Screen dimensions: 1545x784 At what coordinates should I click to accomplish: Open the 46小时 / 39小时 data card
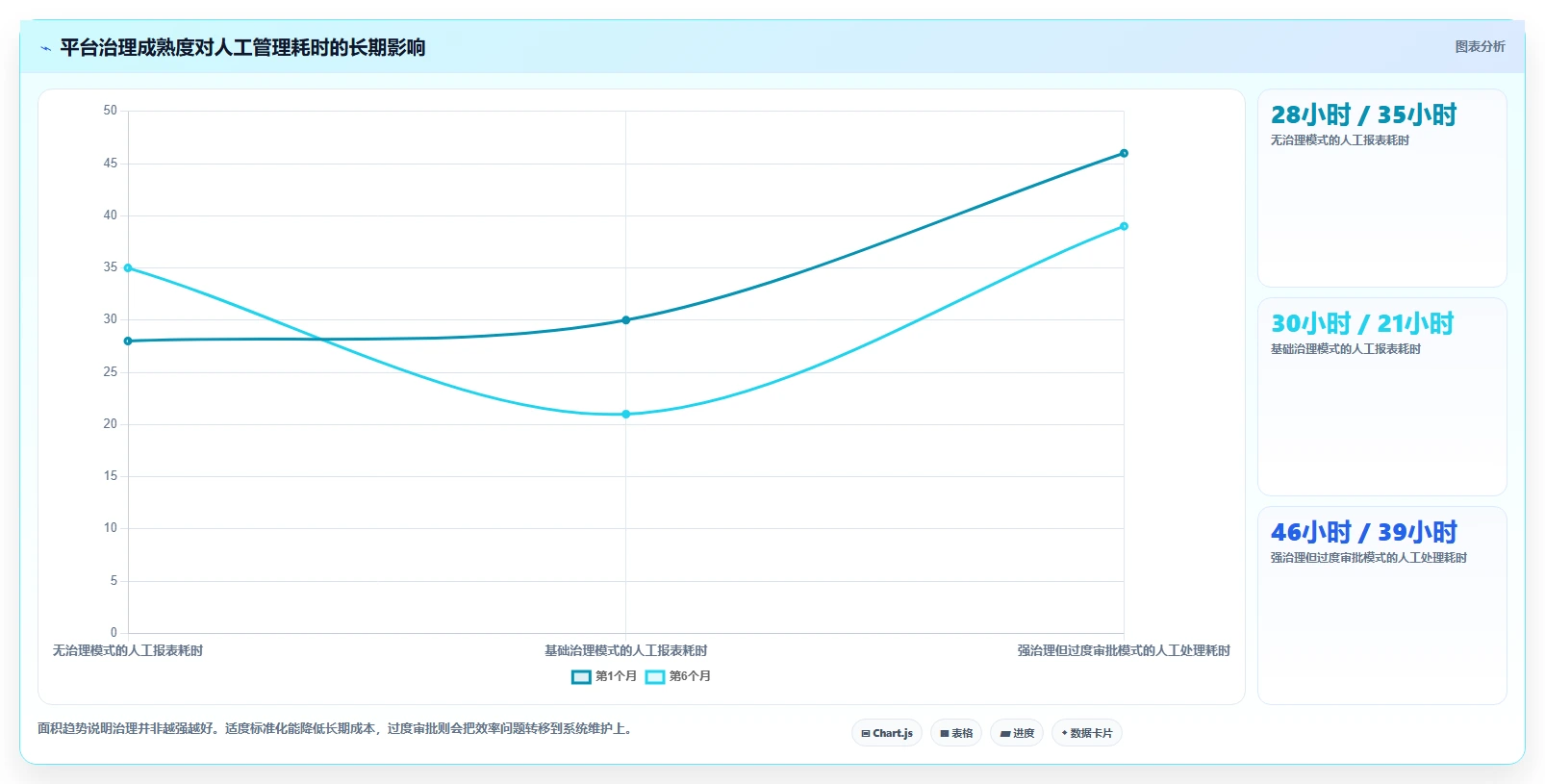click(1382, 605)
